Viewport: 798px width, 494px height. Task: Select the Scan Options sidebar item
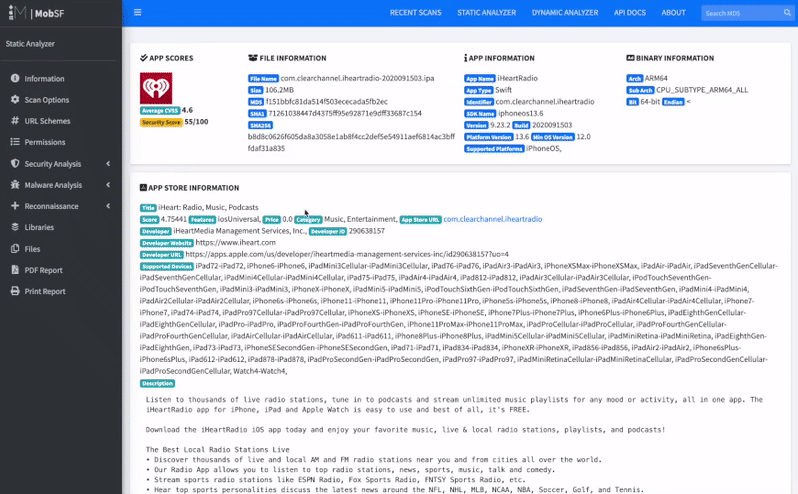pyautogui.click(x=61, y=100)
